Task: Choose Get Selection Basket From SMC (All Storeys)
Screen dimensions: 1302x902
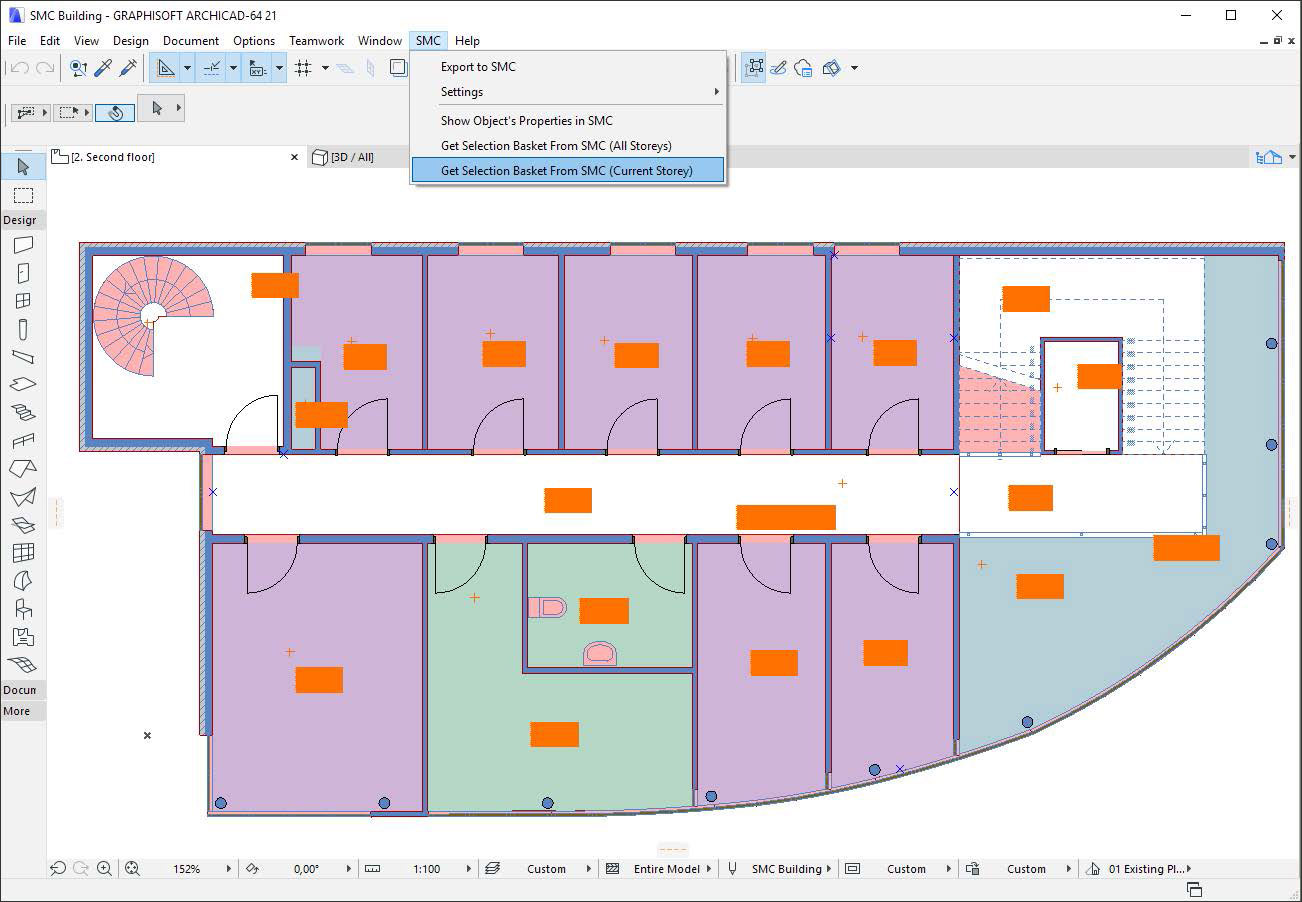Action: pyautogui.click(x=568, y=146)
